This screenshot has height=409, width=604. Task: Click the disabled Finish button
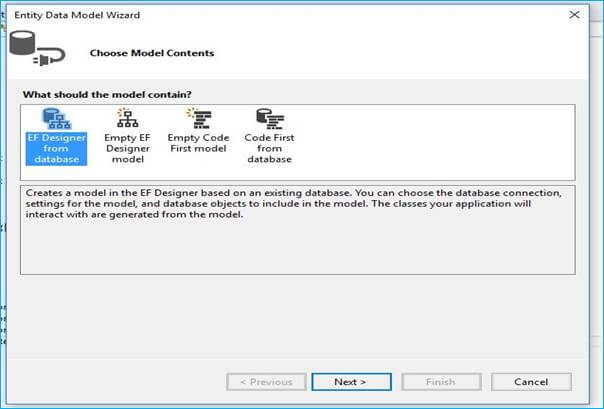[440, 381]
